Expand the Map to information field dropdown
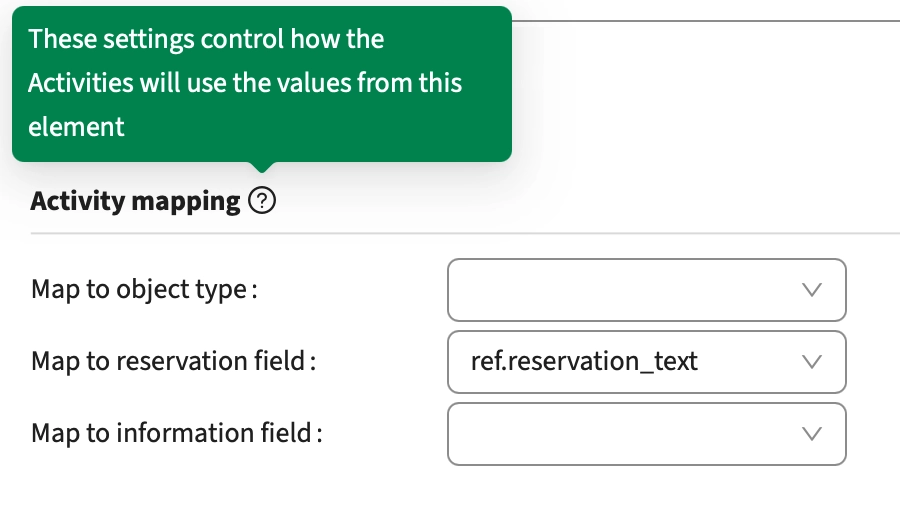This screenshot has height=506, width=900. [646, 434]
